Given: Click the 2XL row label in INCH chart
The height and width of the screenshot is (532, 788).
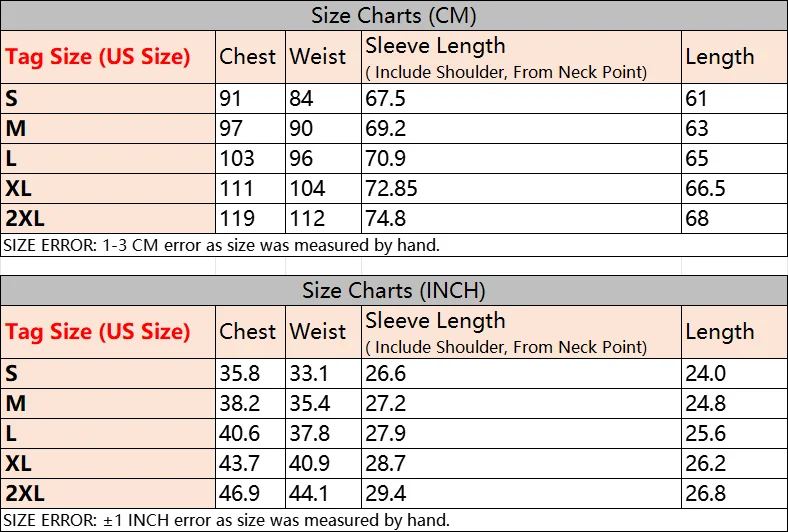Looking at the screenshot, I should point(25,493).
